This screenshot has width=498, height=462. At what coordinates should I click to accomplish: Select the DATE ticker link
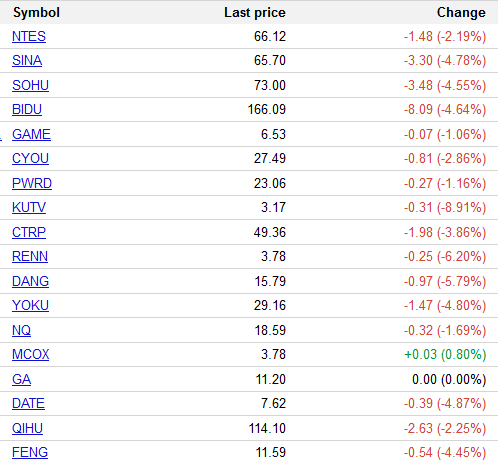pos(28,404)
